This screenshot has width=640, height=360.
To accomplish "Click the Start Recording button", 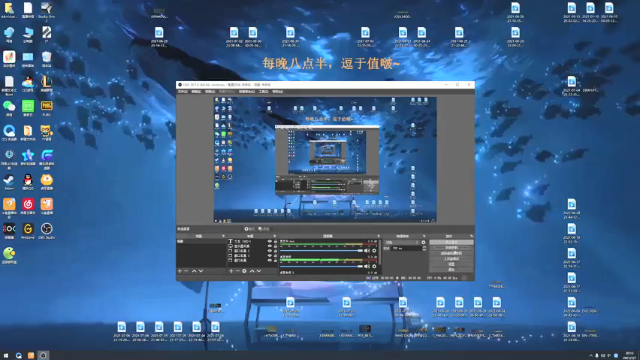I will click(x=451, y=248).
